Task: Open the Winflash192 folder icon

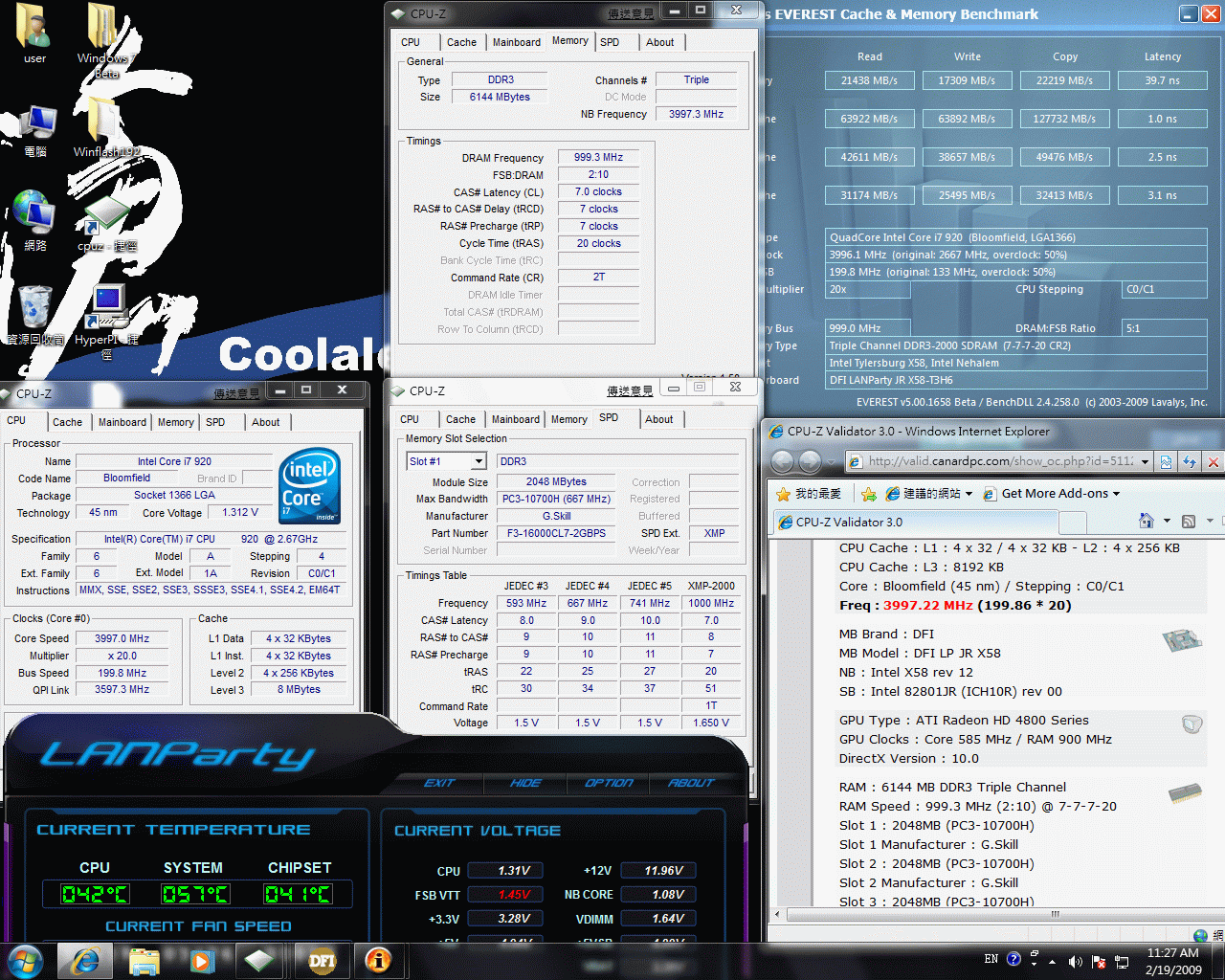Action: tap(106, 129)
